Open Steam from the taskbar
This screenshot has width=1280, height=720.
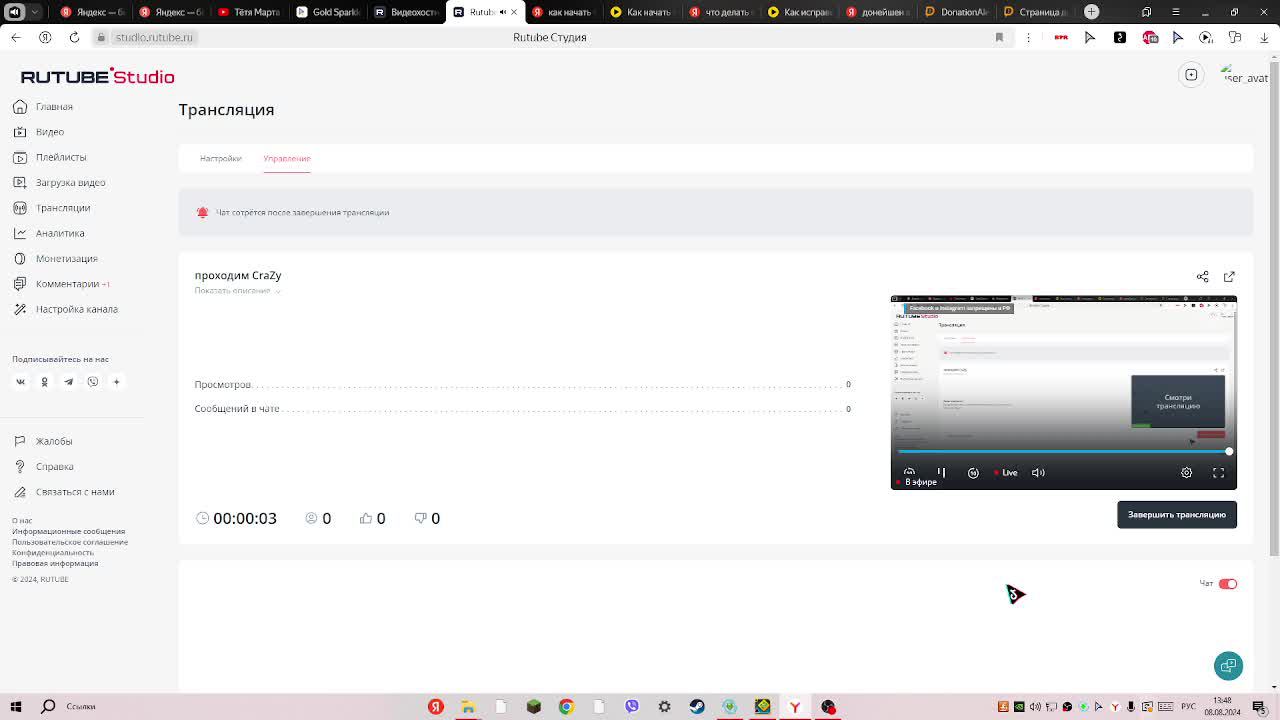click(x=697, y=707)
